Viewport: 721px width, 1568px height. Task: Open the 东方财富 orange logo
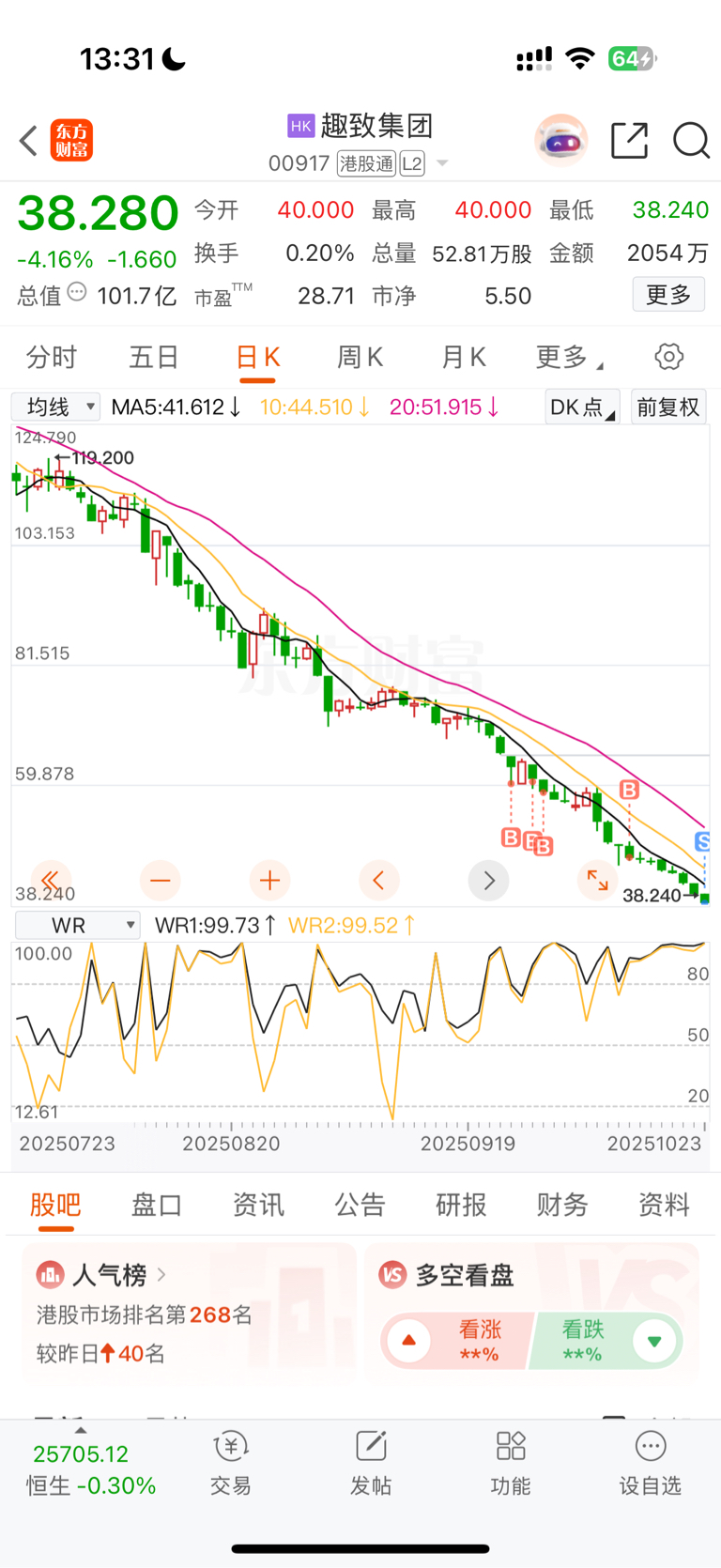click(71, 141)
